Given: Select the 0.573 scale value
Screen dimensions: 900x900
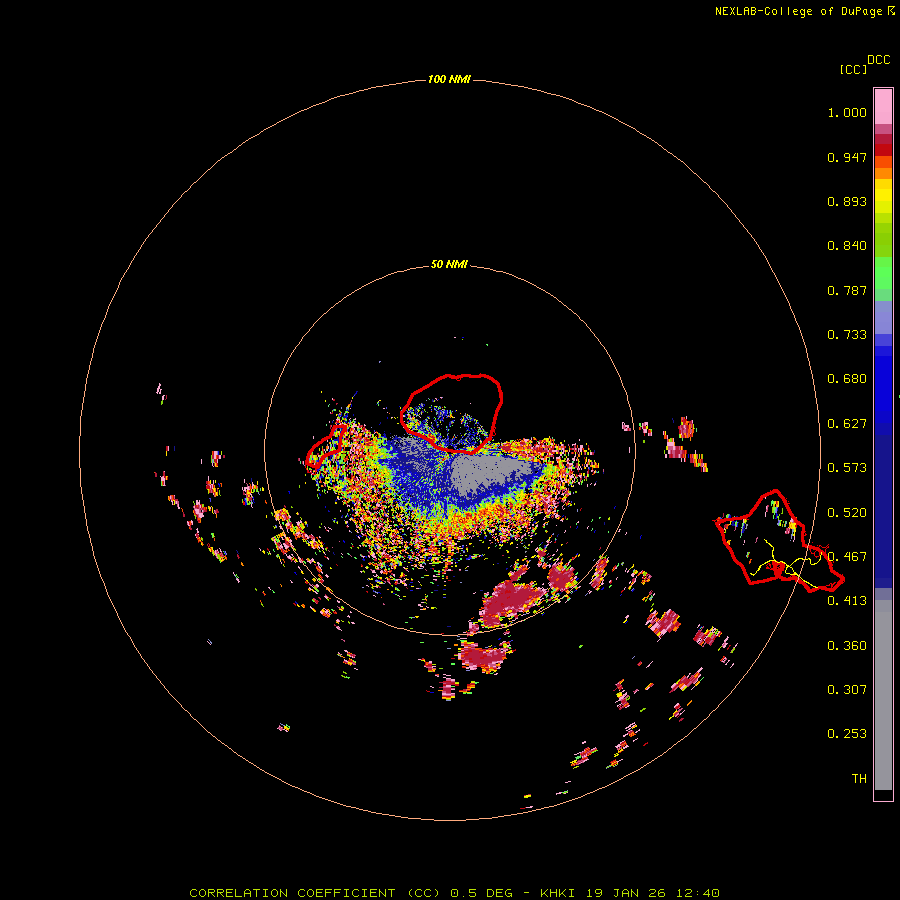Looking at the screenshot, I should point(847,468).
